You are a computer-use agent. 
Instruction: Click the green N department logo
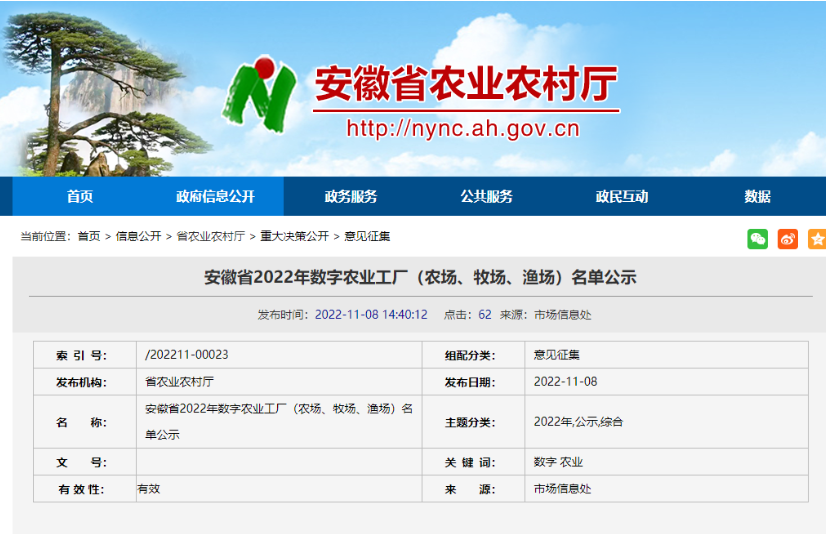click(x=260, y=92)
